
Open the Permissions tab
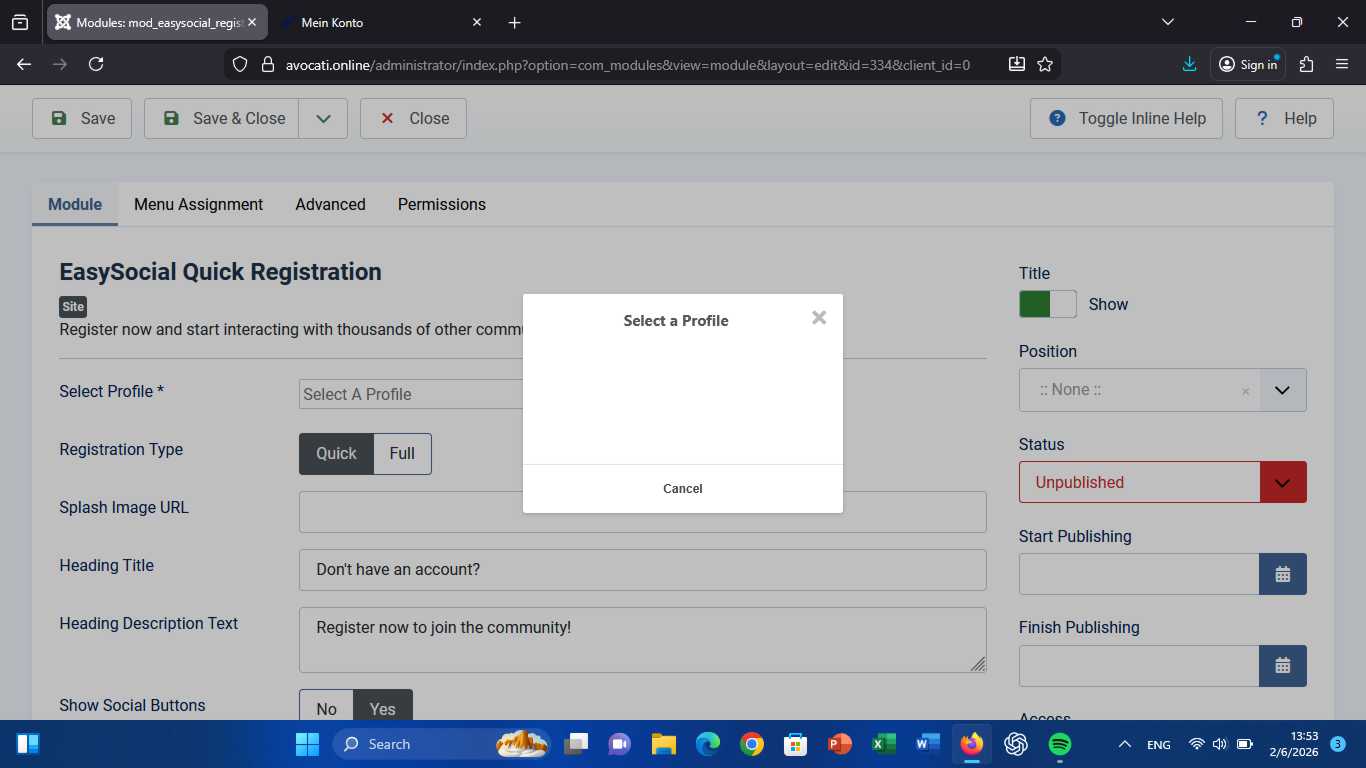coord(441,204)
